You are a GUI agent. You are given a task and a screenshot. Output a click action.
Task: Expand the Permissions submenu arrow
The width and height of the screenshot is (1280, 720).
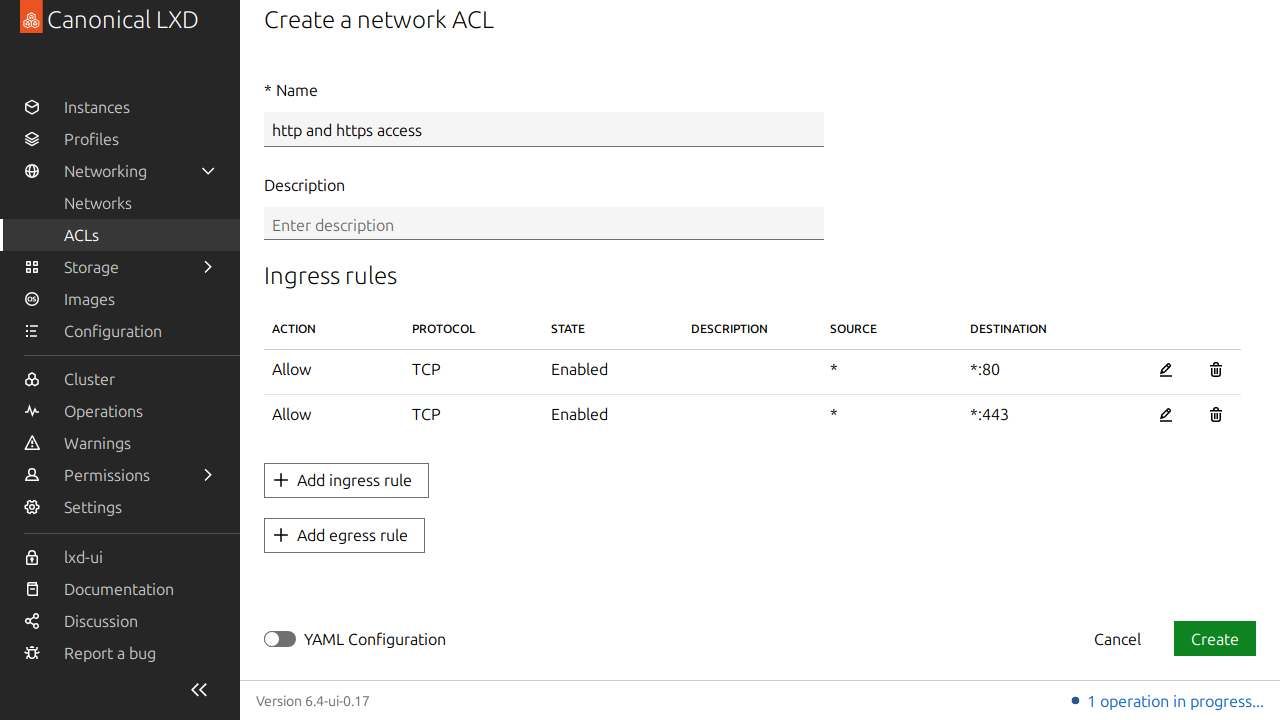pyautogui.click(x=208, y=475)
